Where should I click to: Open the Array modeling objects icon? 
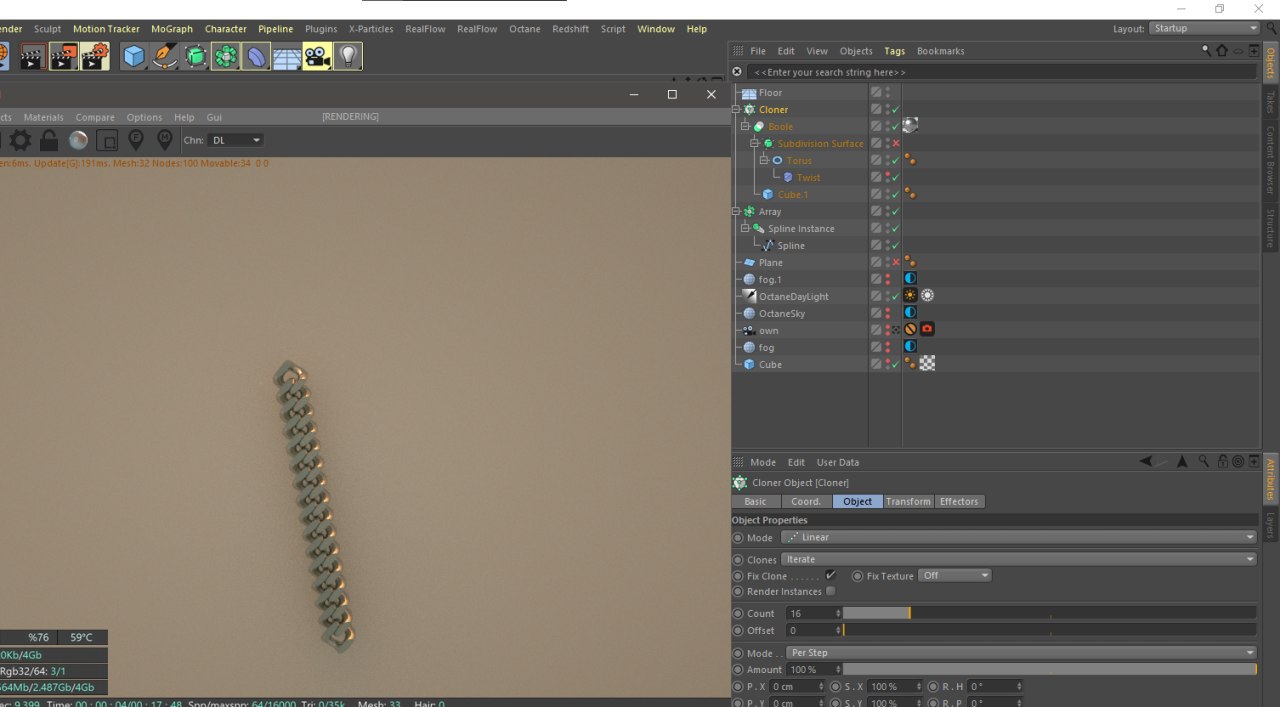(226, 57)
